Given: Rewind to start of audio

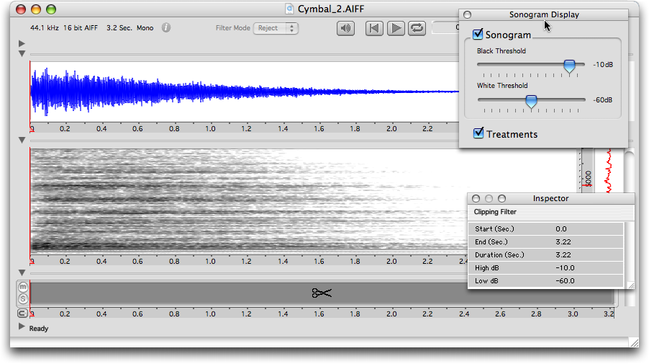Looking at the screenshot, I should pos(374,28).
